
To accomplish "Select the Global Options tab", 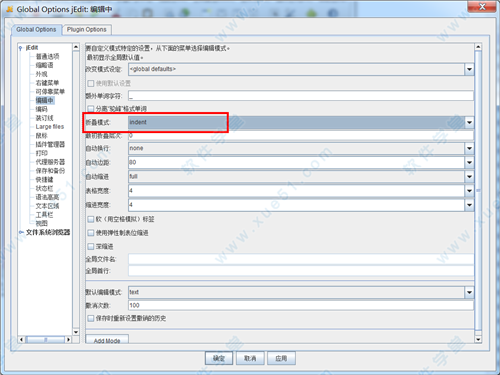I will 36,30.
